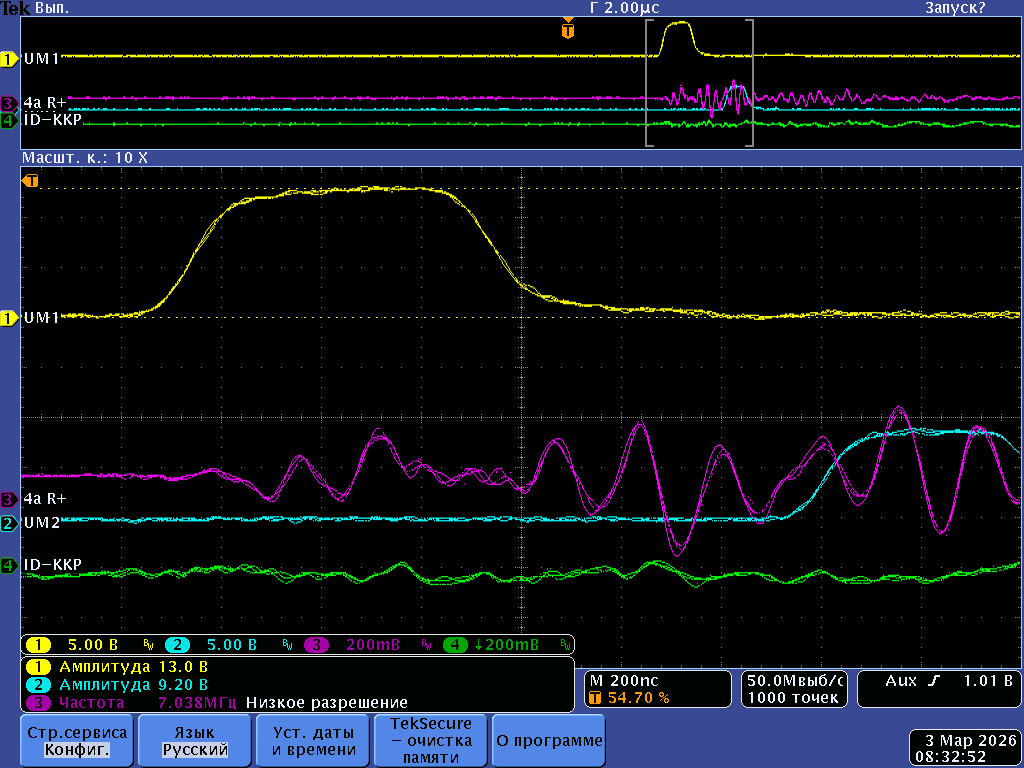The image size is (1024, 768).
Task: Toggle channel 4 badge showing 200mB scale
Action: click(456, 645)
